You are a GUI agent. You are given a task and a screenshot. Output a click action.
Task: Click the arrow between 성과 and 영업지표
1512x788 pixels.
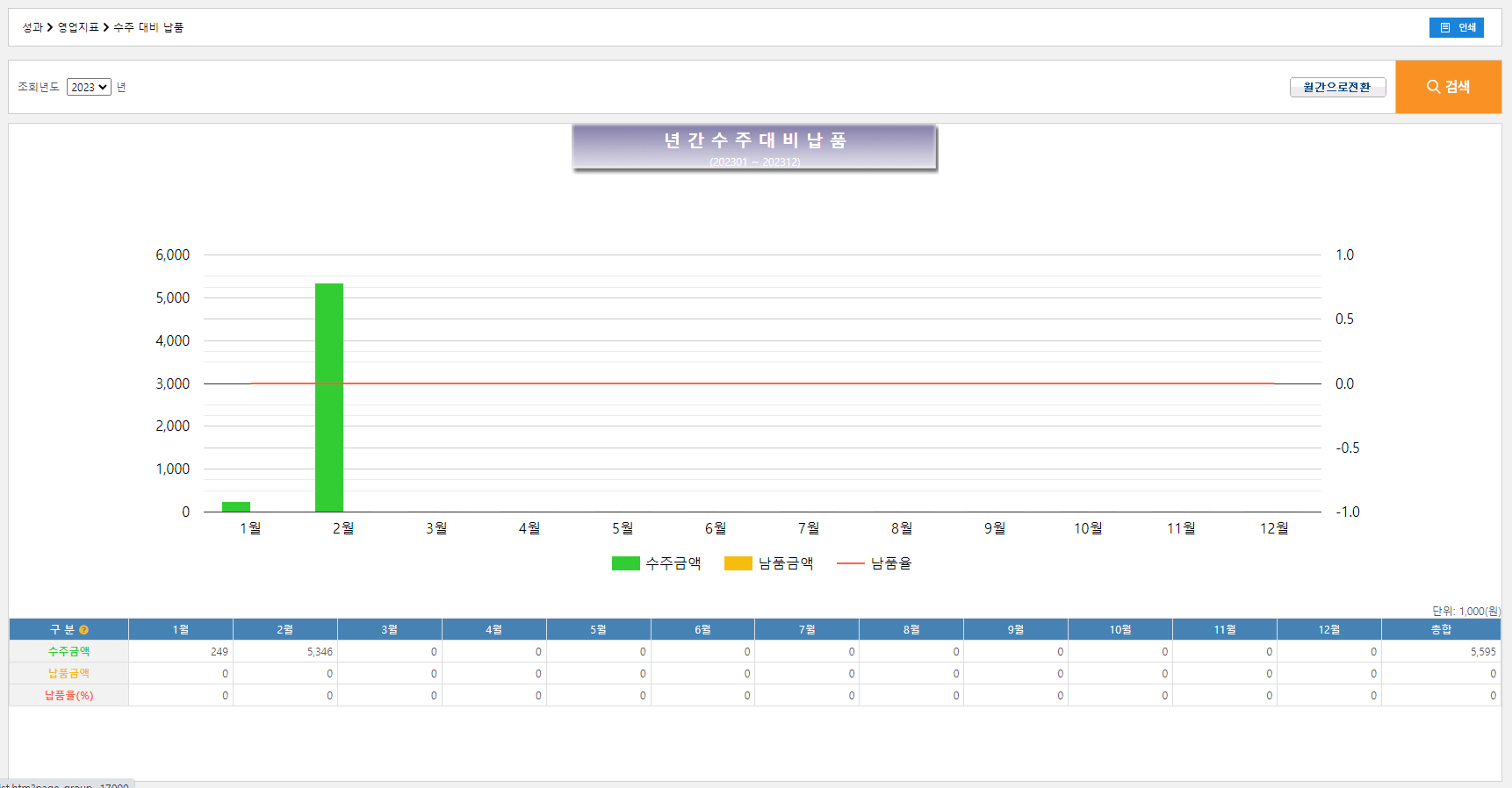[x=50, y=28]
